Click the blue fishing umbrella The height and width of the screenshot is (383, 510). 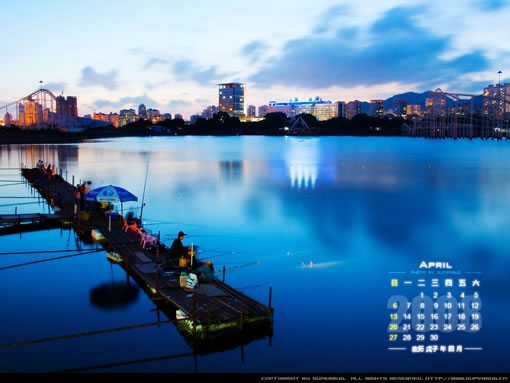point(111,194)
